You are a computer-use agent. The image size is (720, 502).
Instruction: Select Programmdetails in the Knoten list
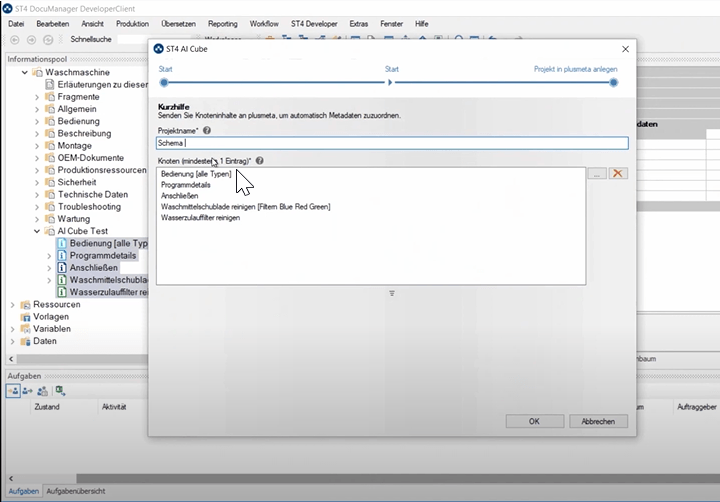point(186,185)
